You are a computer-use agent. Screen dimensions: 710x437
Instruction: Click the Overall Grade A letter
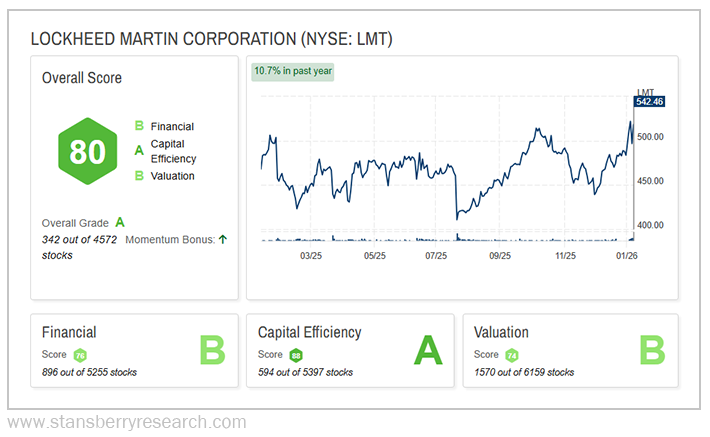pos(120,222)
